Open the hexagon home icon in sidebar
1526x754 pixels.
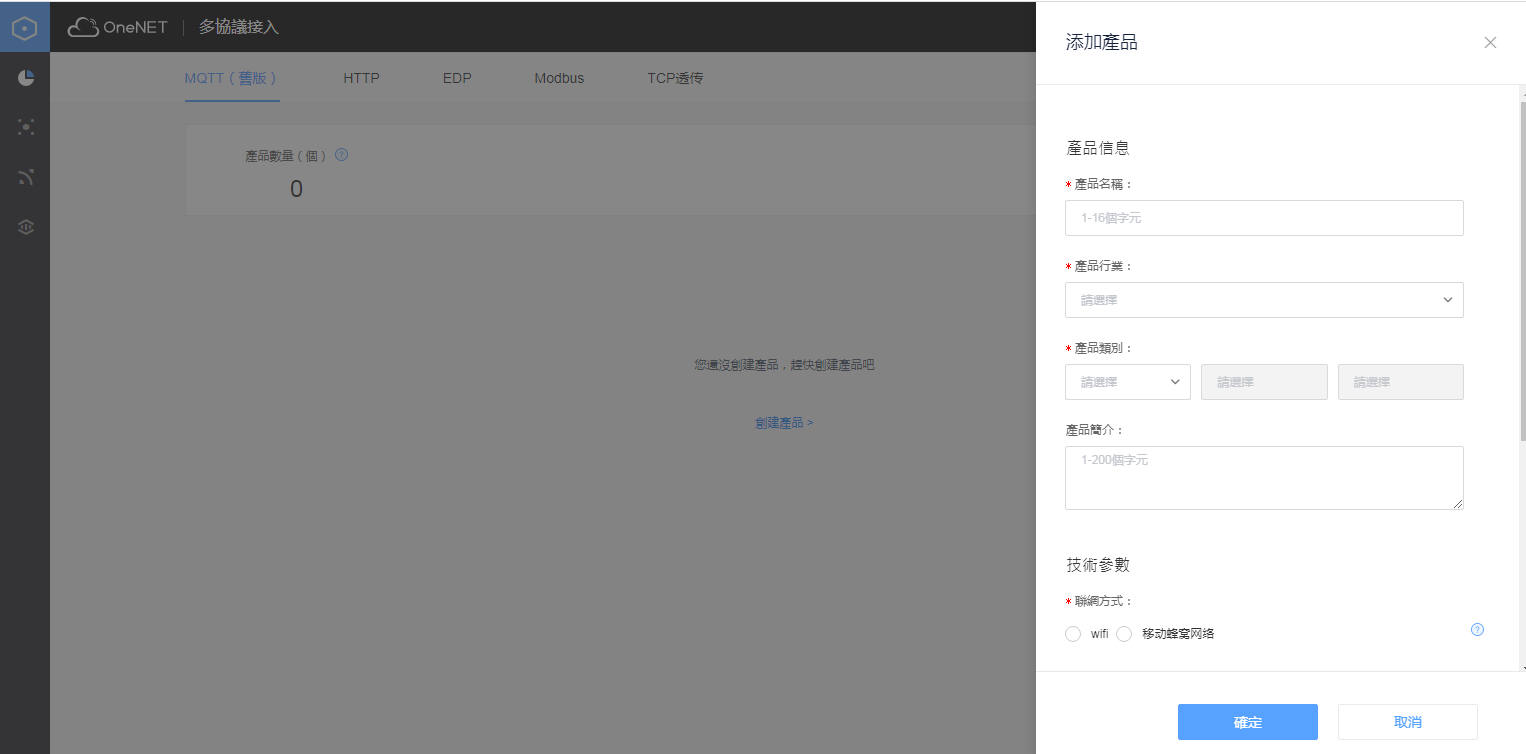click(x=25, y=28)
